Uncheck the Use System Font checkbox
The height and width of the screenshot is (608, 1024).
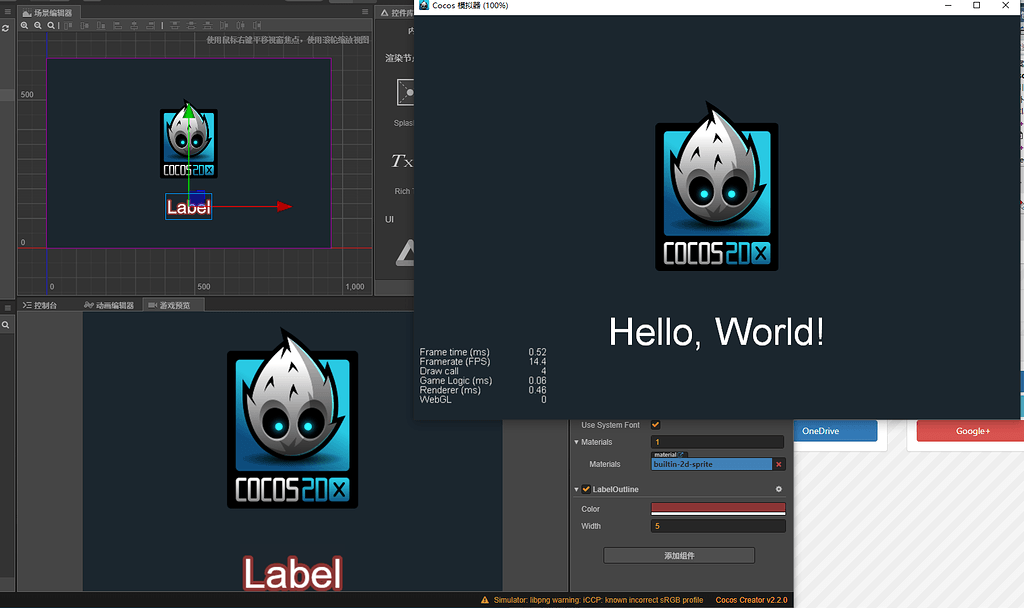click(656, 424)
